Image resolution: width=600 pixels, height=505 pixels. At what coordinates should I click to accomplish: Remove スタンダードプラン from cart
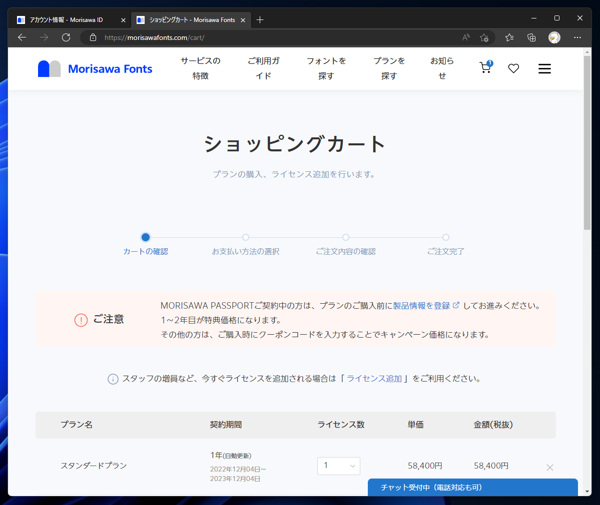(x=549, y=468)
